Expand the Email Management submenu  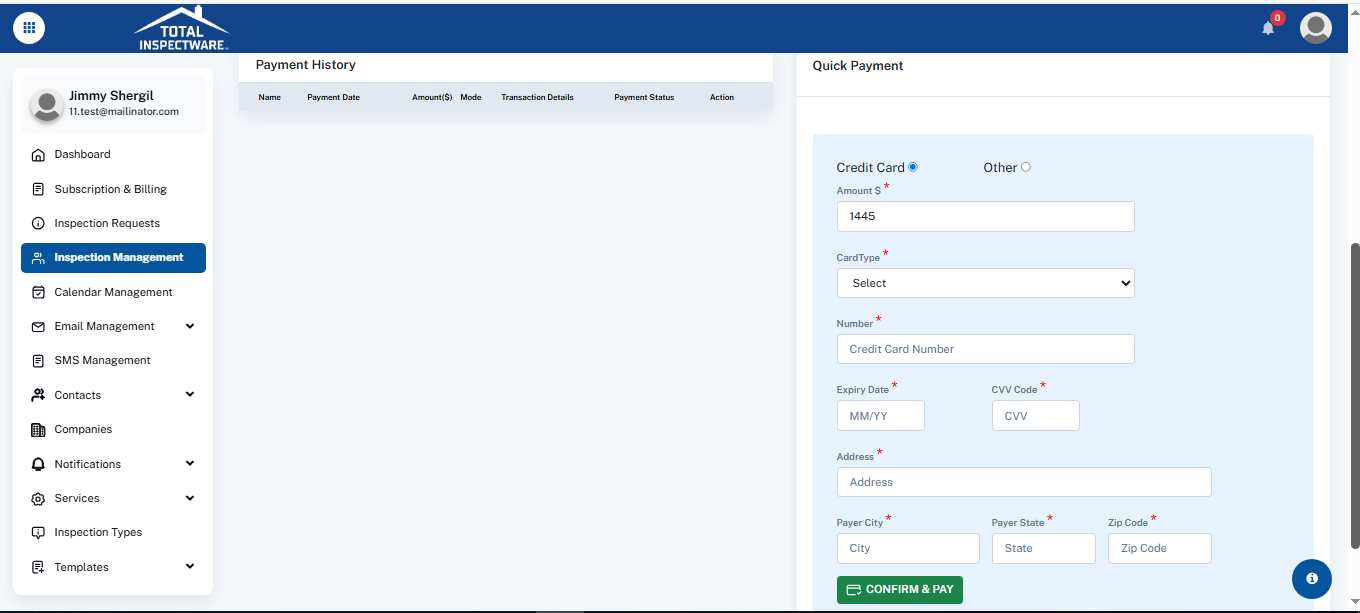(190, 326)
